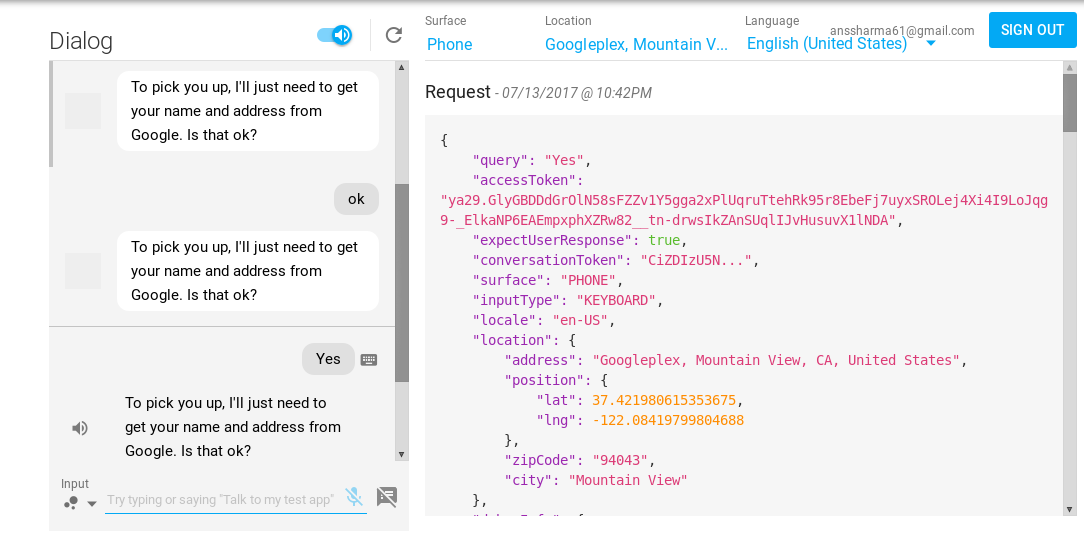Click the 'Yes' user message bubble
Viewport: 1084px width, 537px height.
[328, 359]
